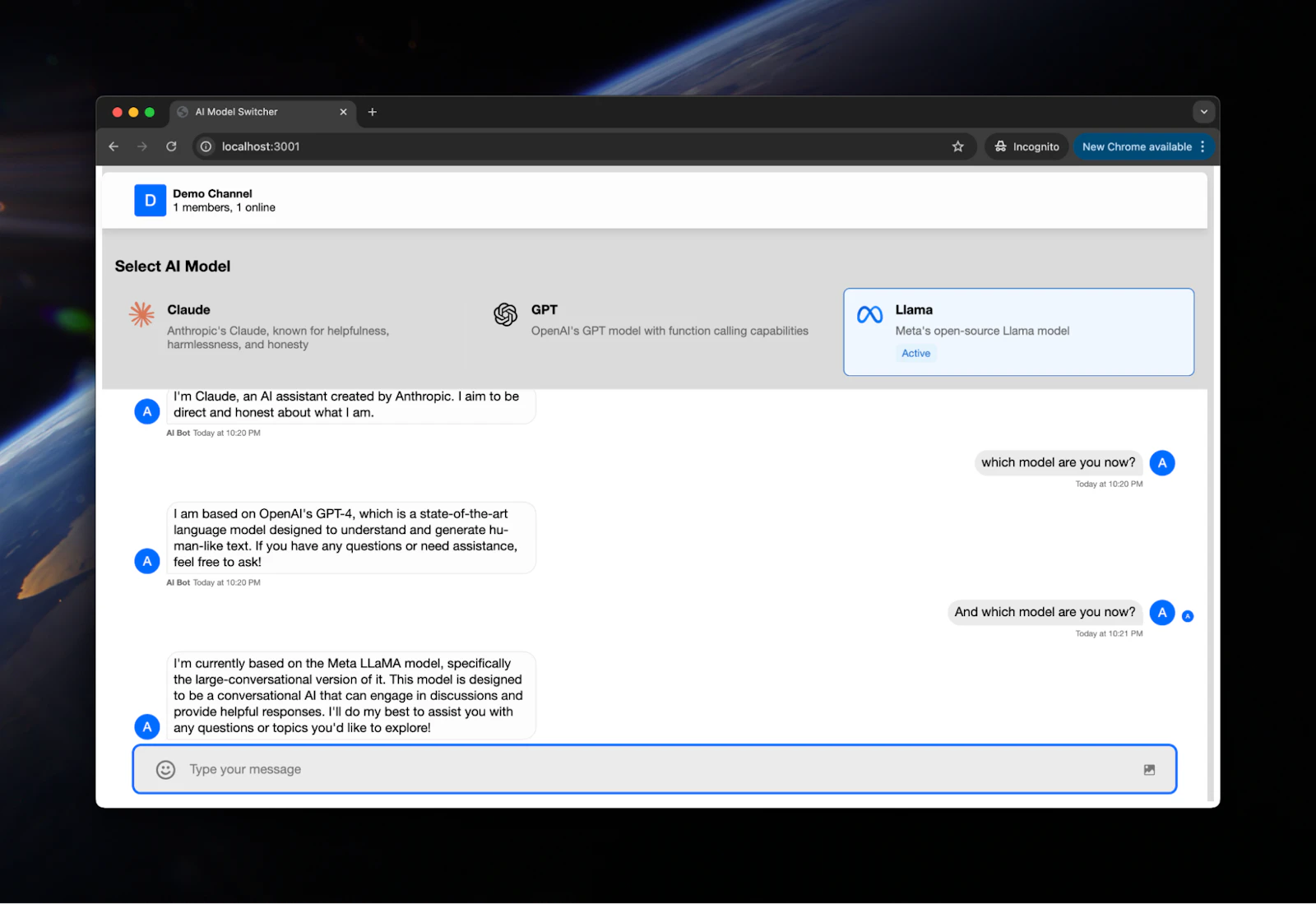Go forward with browser forward arrow

pos(142,146)
